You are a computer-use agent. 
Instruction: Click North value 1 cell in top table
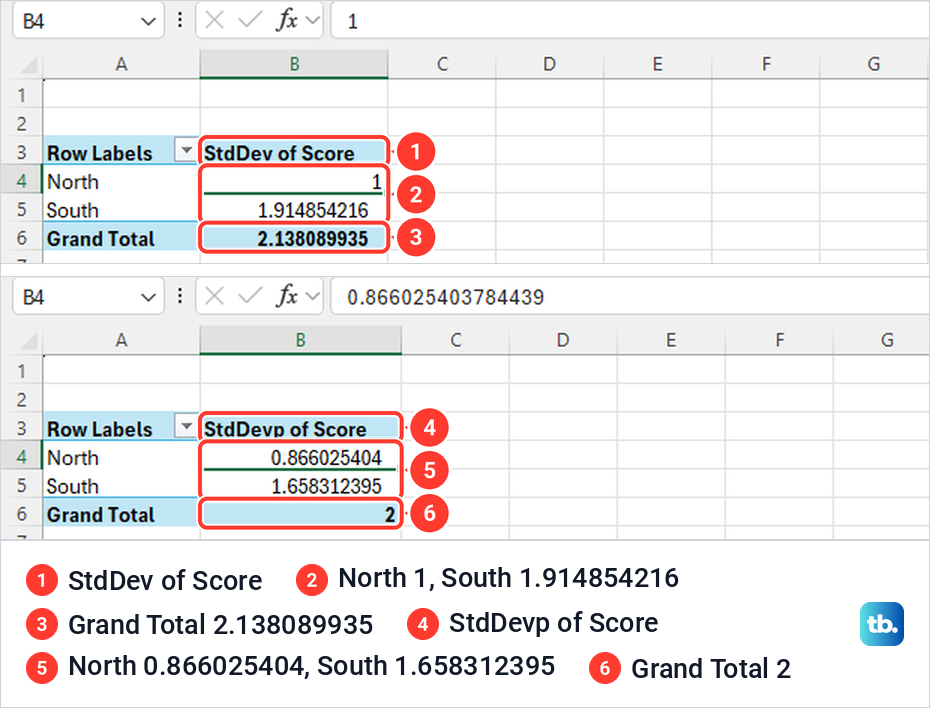click(294, 180)
